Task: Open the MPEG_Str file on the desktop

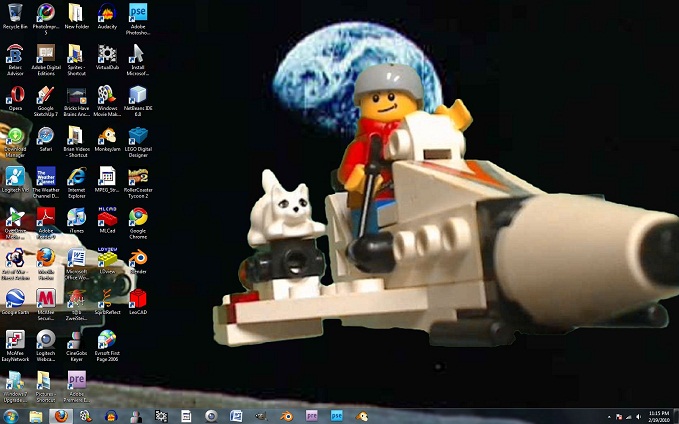Action: [107, 180]
